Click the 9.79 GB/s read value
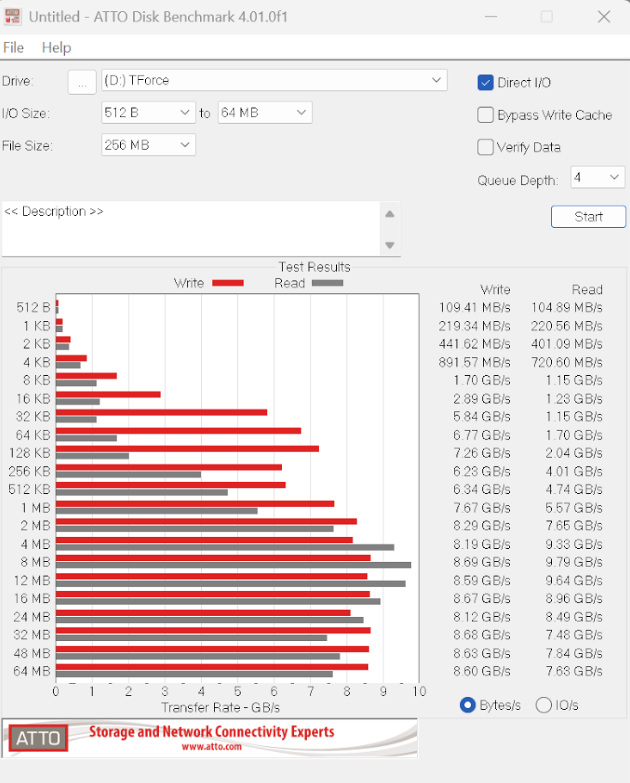This screenshot has height=783, width=630. (x=574, y=562)
